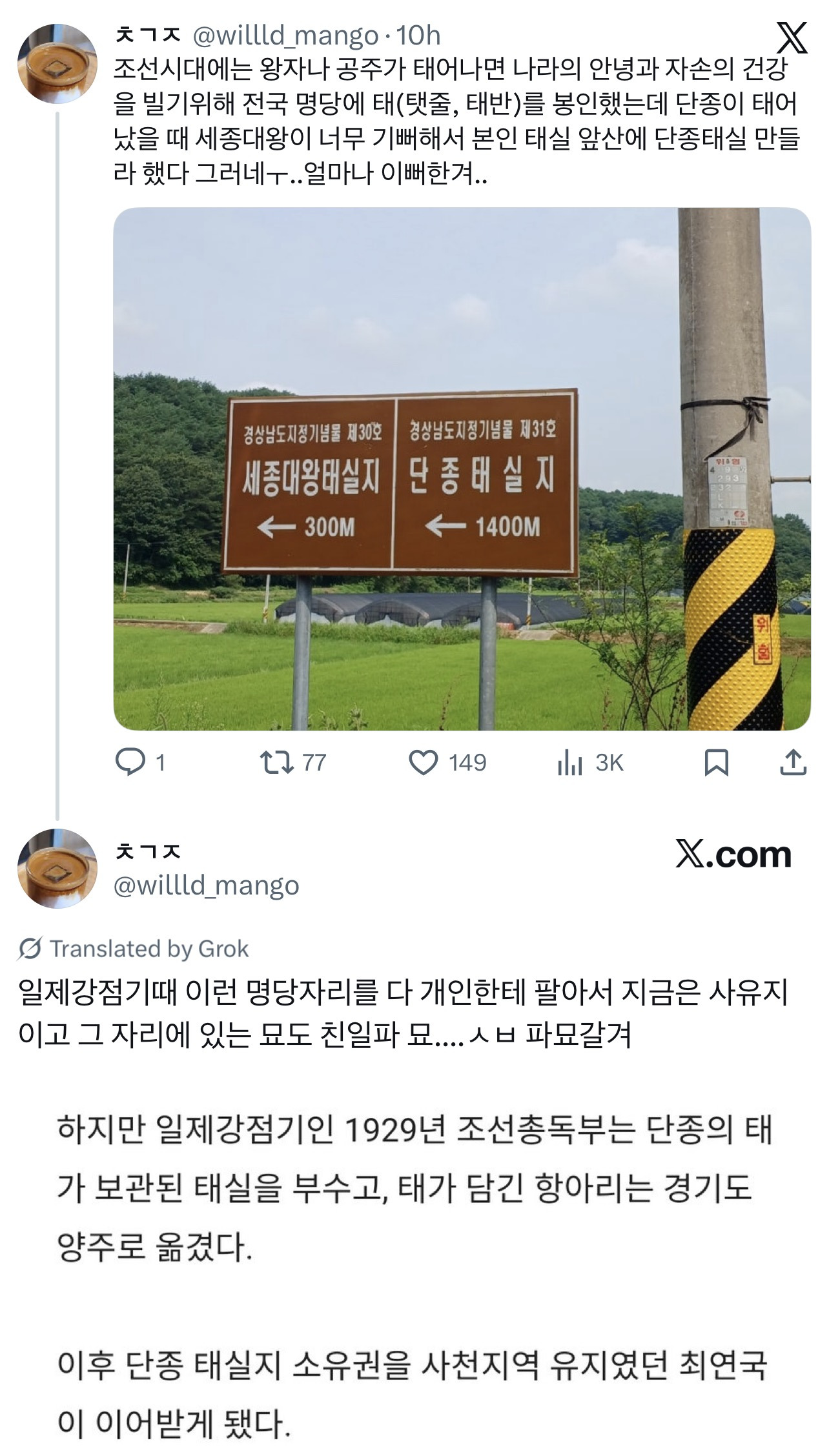829x1456 pixels.
Task: Tap display name ㅊㄱㅈ on top tweet
Action: [148, 34]
